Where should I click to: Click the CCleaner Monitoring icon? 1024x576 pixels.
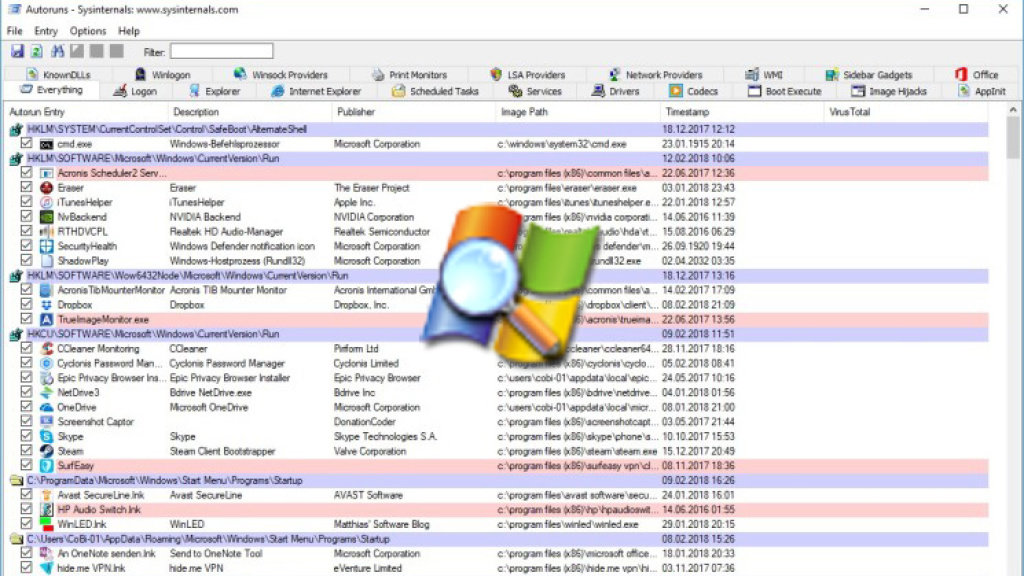click(47, 349)
